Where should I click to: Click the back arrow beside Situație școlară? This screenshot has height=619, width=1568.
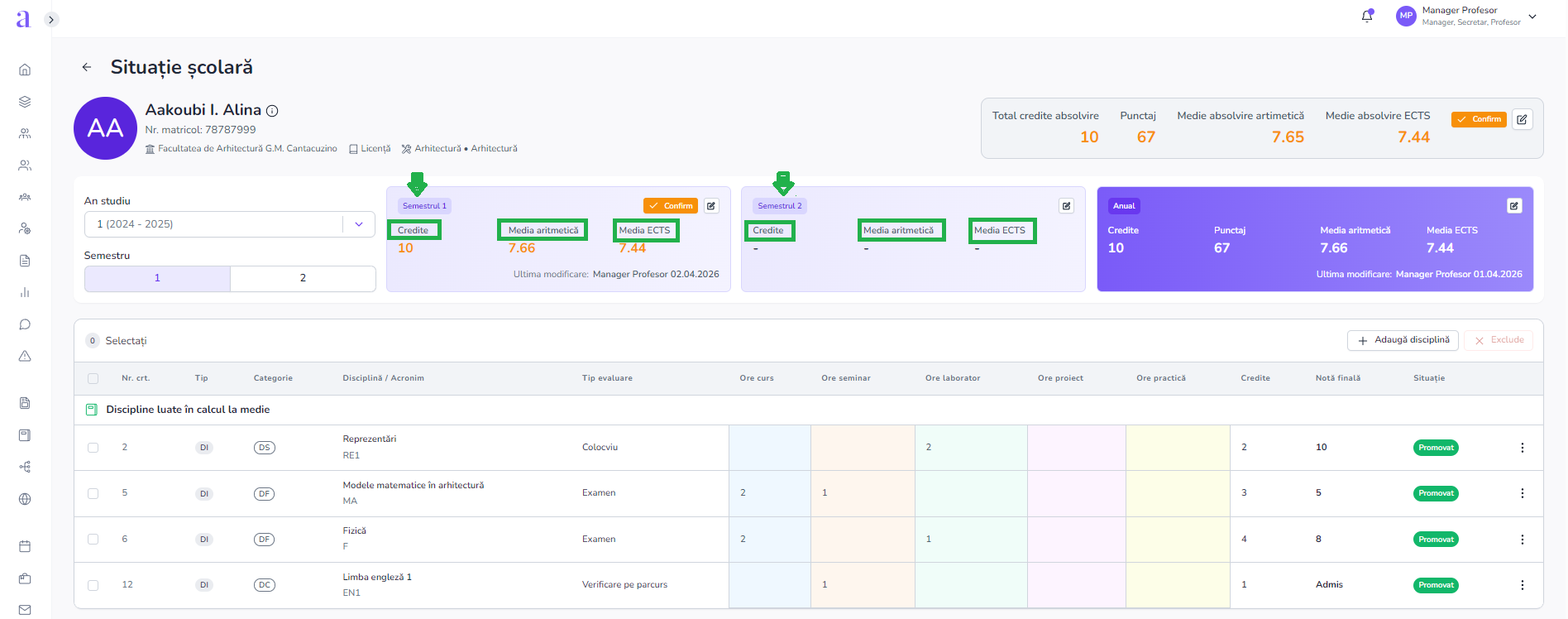87,67
